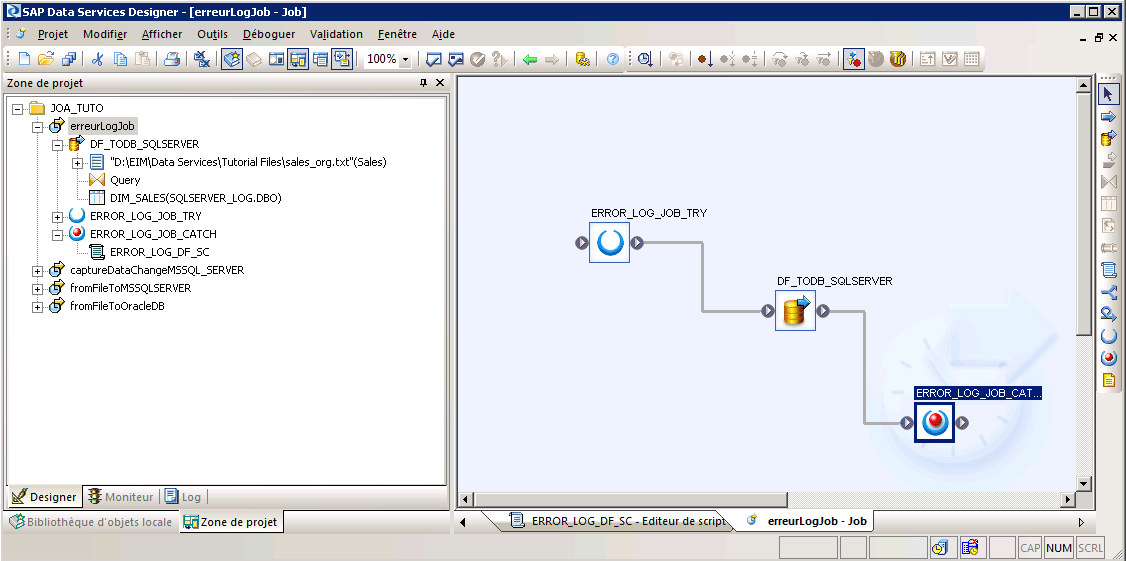Select the DF_TODB_SQLSERVER data flow icon on canvas
The height and width of the screenshot is (561, 1126).
coord(795,312)
